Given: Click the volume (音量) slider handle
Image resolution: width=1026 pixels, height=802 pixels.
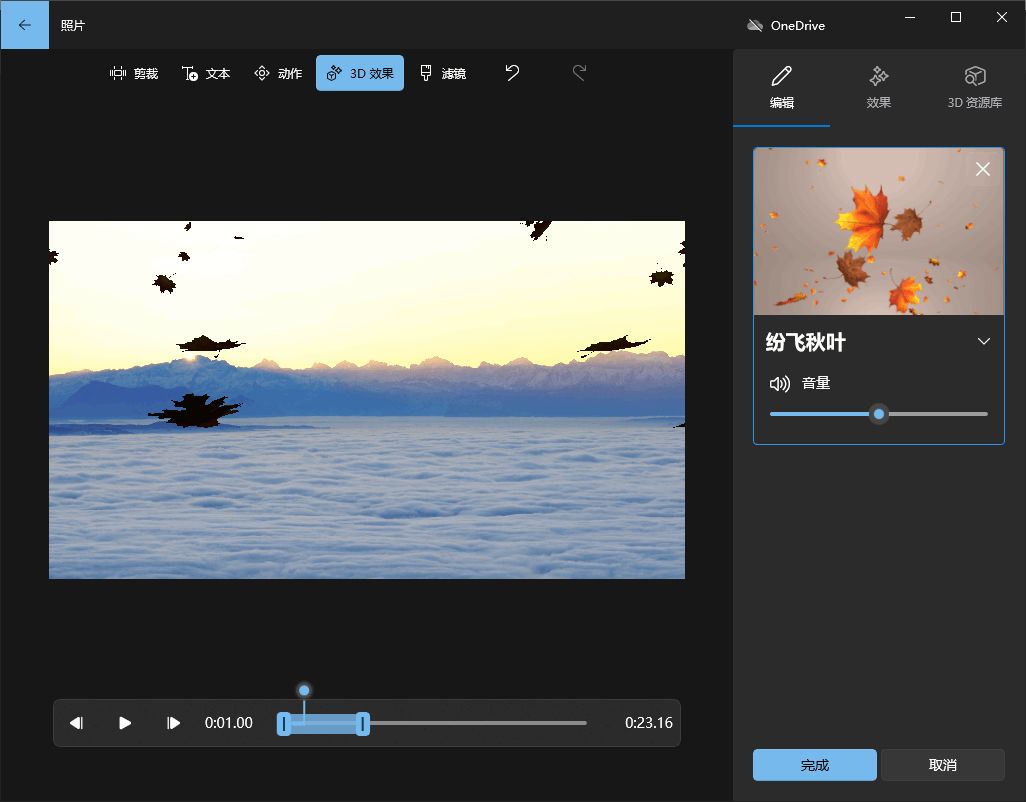Looking at the screenshot, I should coord(878,414).
